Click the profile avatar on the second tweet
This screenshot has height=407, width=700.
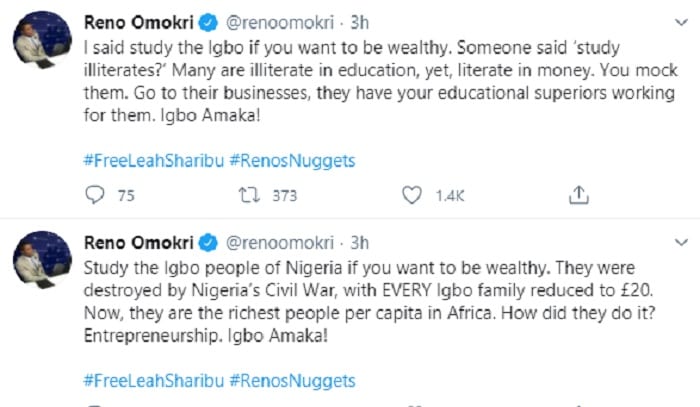coord(41,264)
